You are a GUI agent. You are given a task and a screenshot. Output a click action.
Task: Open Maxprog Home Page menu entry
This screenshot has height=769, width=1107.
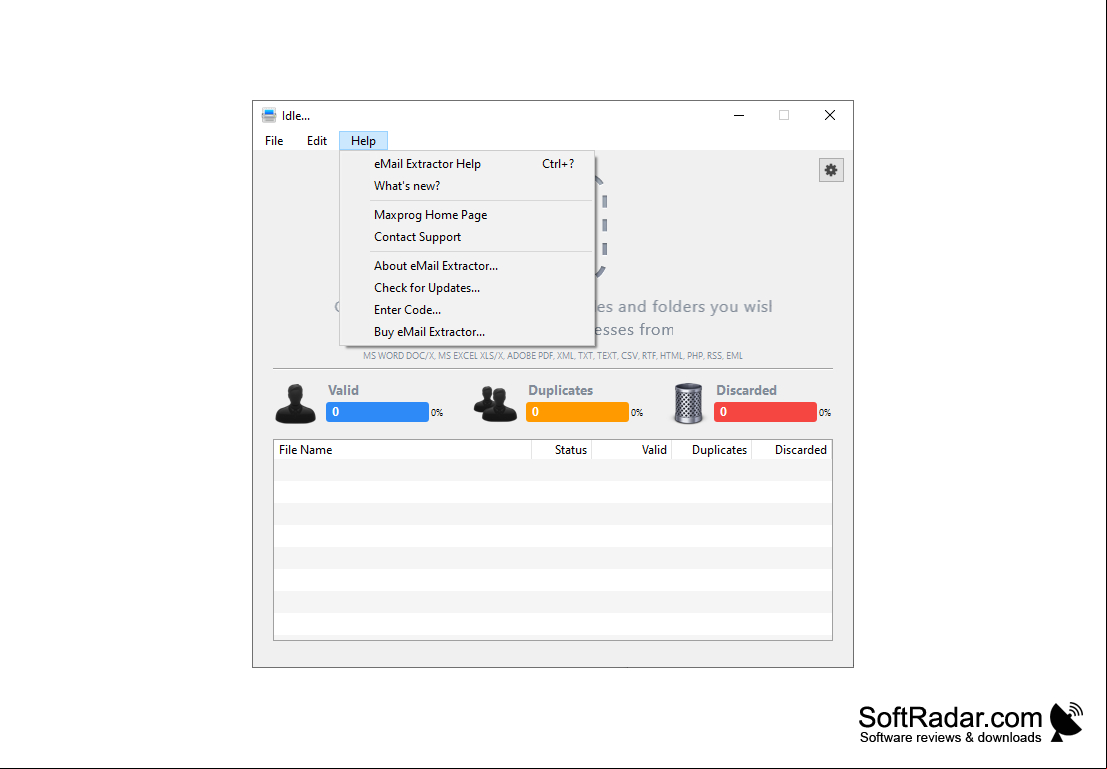pyautogui.click(x=467, y=215)
